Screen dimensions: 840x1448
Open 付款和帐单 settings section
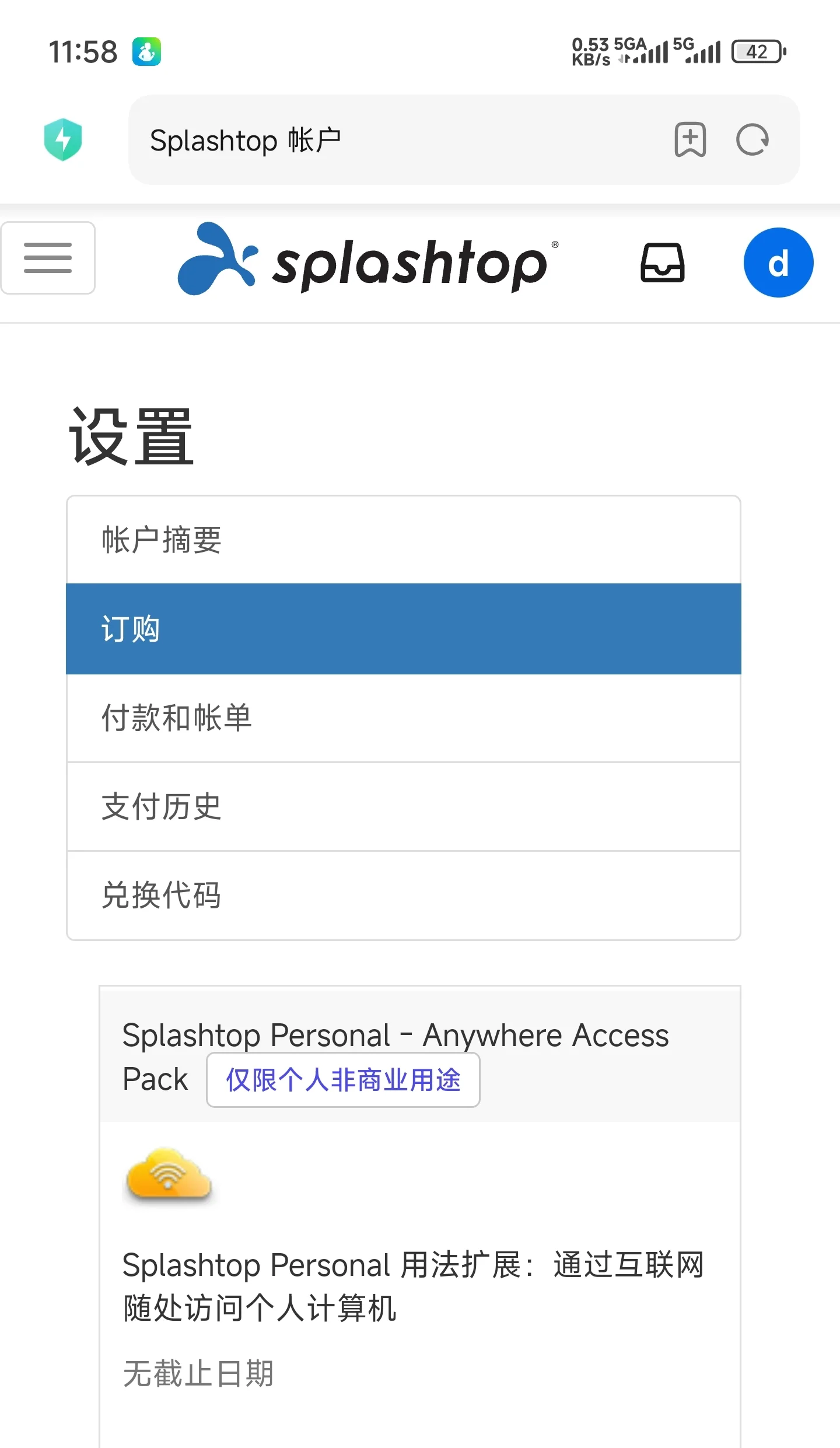404,718
